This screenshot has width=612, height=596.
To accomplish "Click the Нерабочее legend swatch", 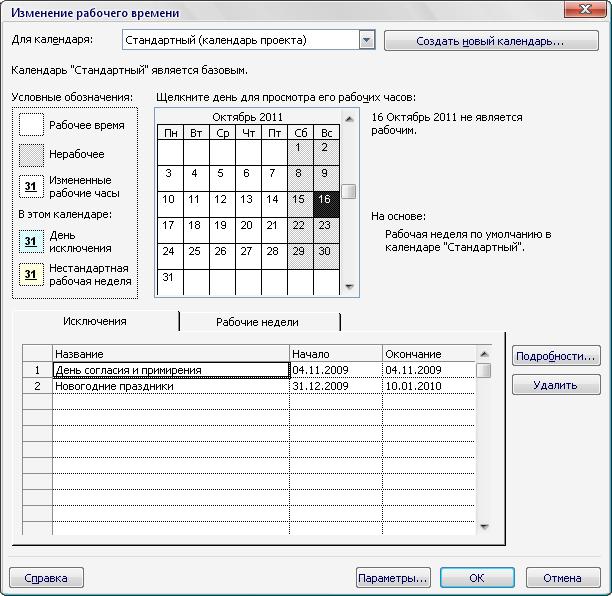I will click(32, 155).
